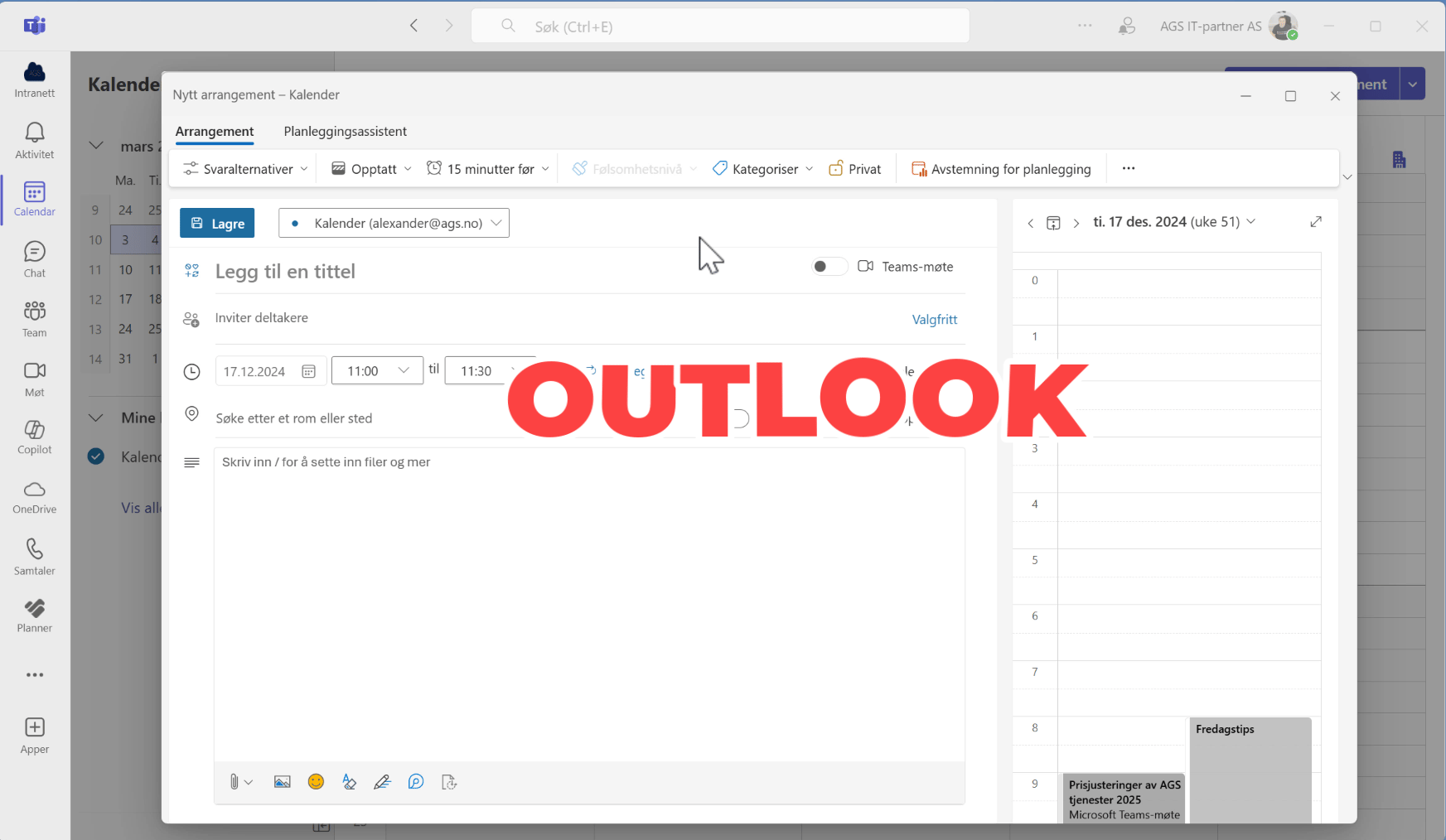This screenshot has height=840, width=1446.
Task: Open the Fredagstips event
Action: [1250, 769]
